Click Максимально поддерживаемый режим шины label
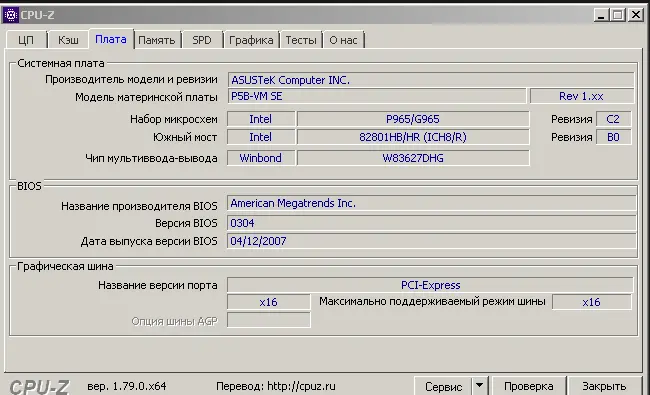The image size is (650, 395). [432, 302]
